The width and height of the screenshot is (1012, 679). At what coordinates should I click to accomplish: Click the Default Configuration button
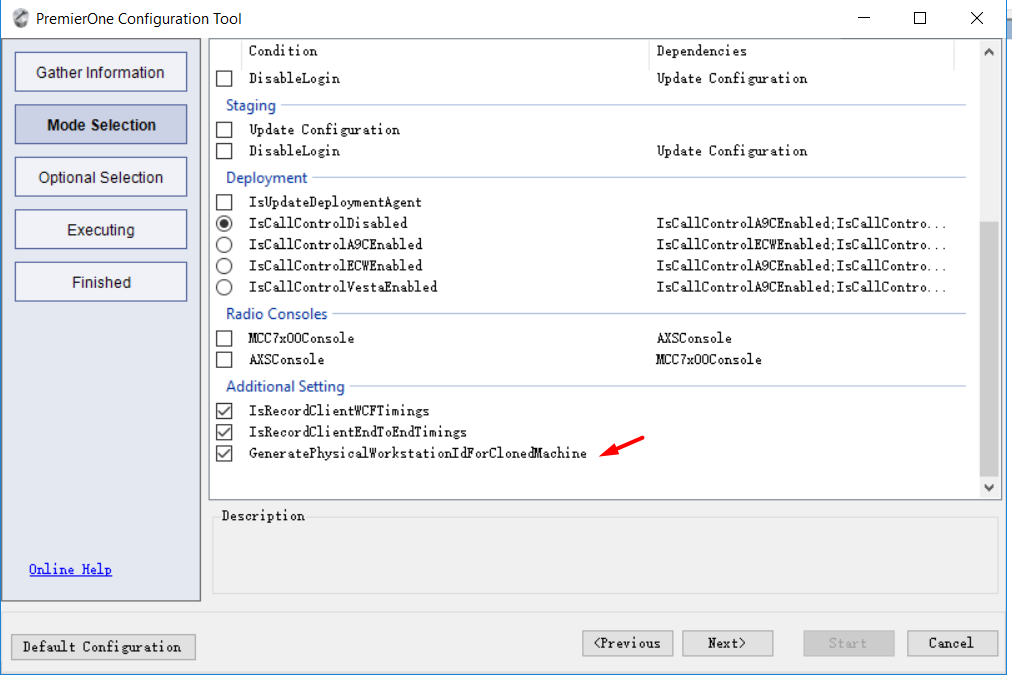(103, 647)
